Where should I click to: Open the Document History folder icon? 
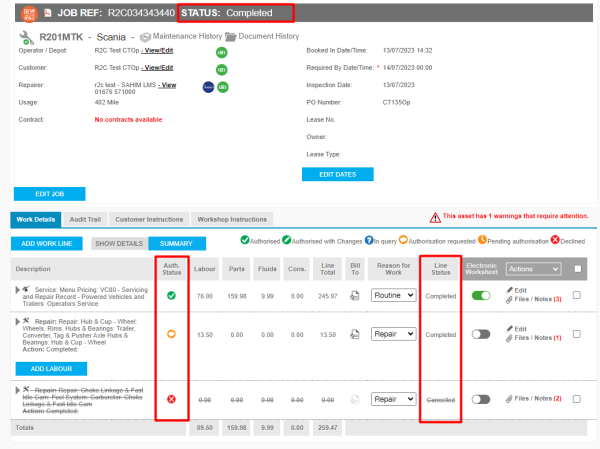231,36
